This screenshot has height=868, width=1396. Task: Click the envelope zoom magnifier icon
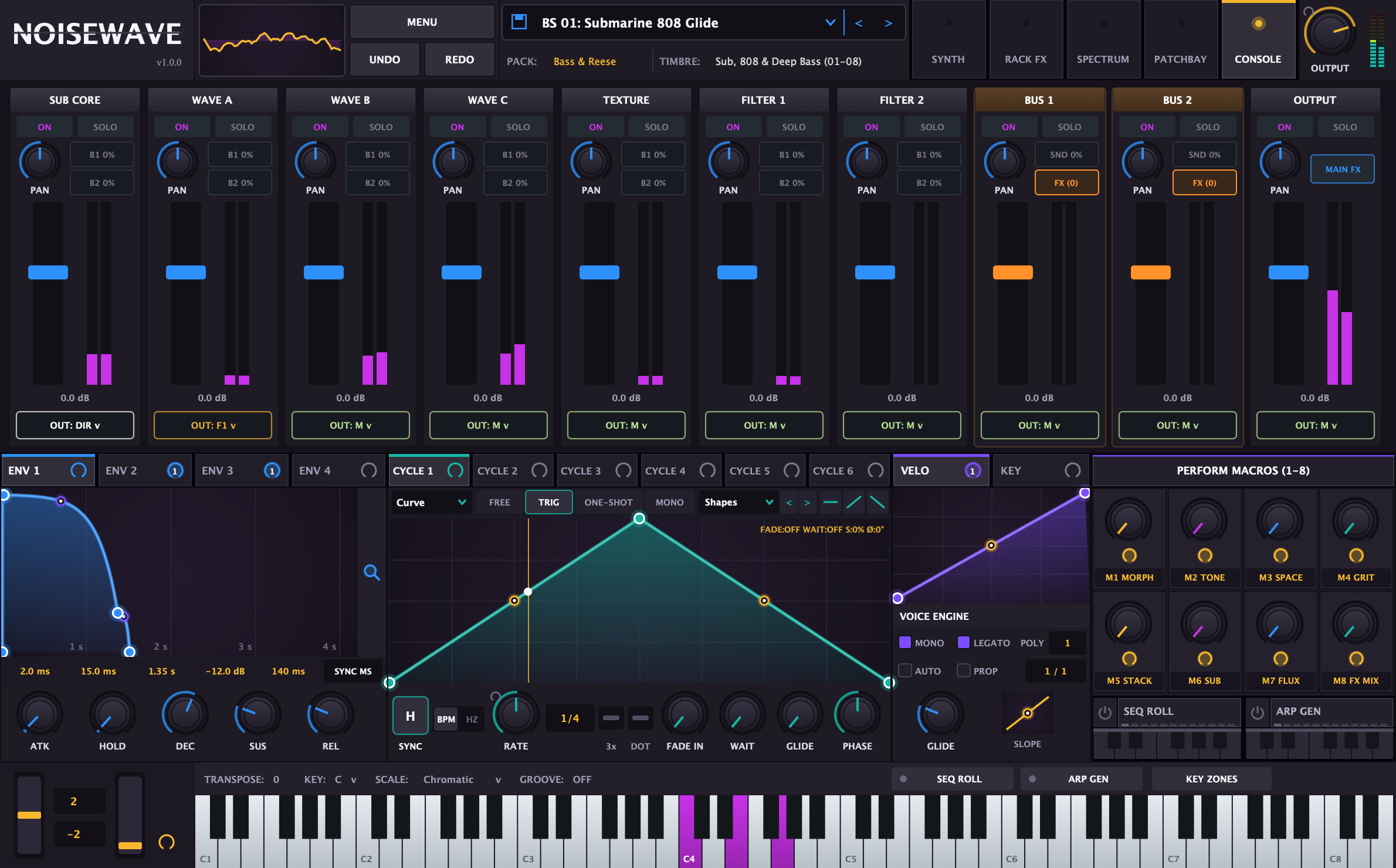(x=371, y=572)
